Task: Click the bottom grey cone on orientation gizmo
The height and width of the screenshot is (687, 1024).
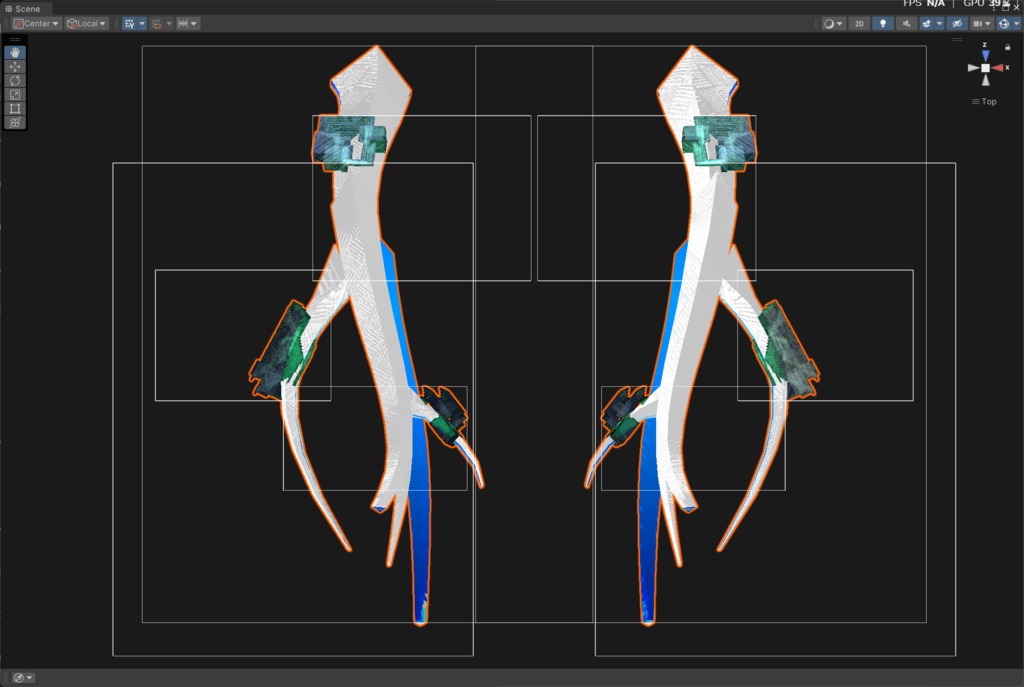Action: pyautogui.click(x=985, y=80)
